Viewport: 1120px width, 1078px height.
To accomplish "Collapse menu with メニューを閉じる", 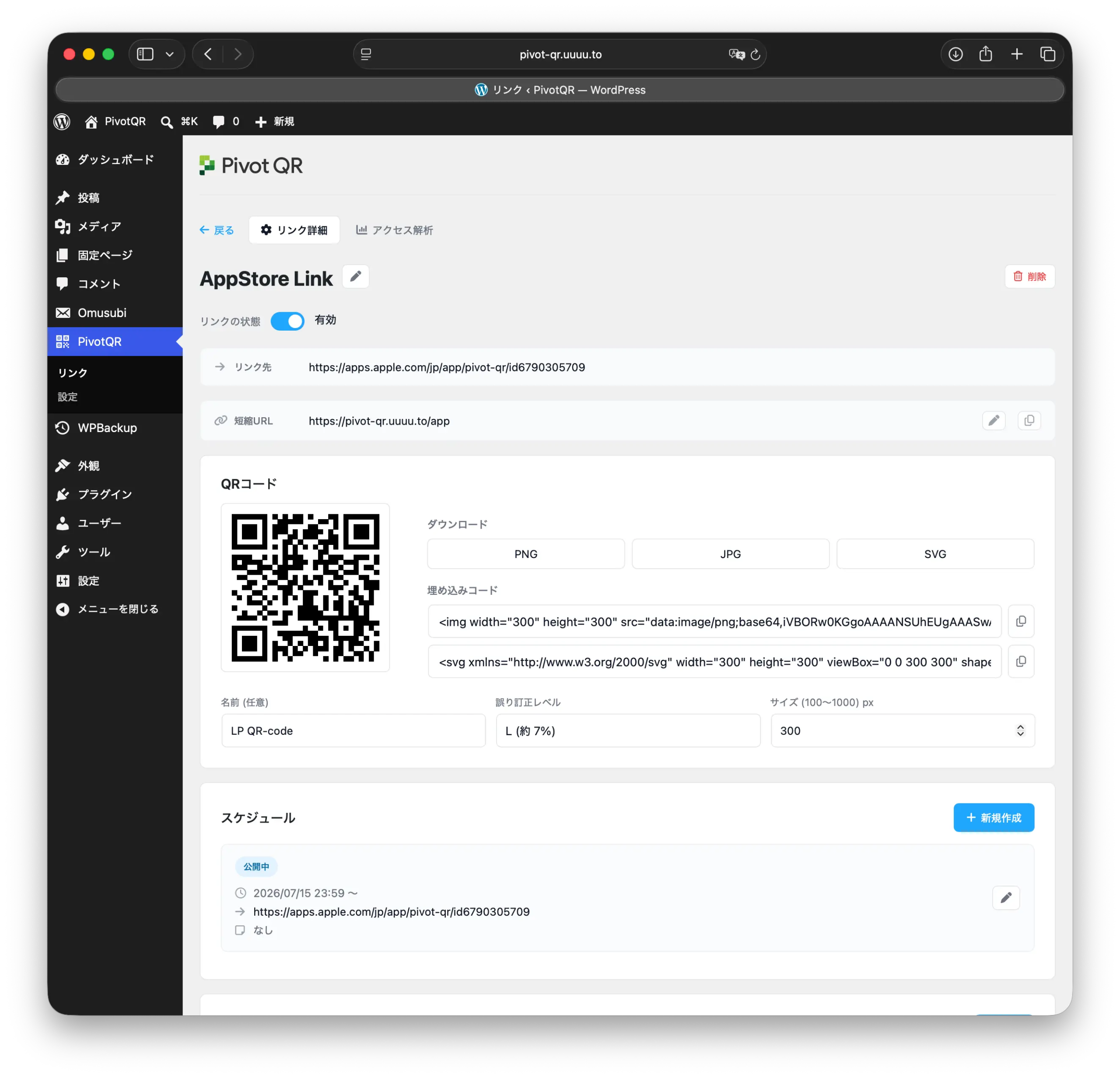I will (115, 609).
